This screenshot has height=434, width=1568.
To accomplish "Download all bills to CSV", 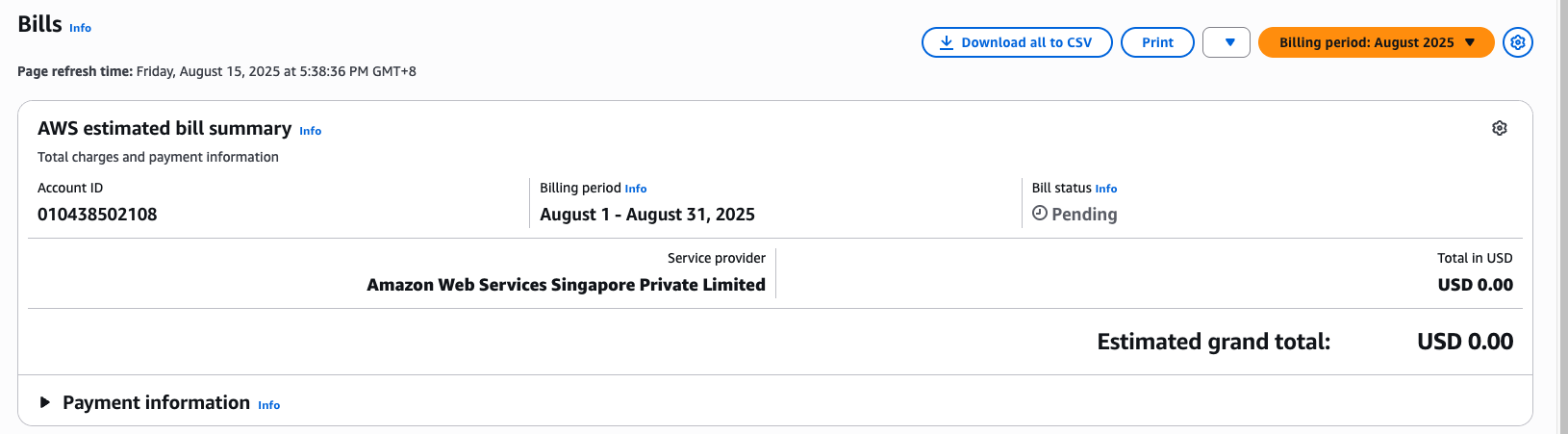I will pyautogui.click(x=1017, y=42).
